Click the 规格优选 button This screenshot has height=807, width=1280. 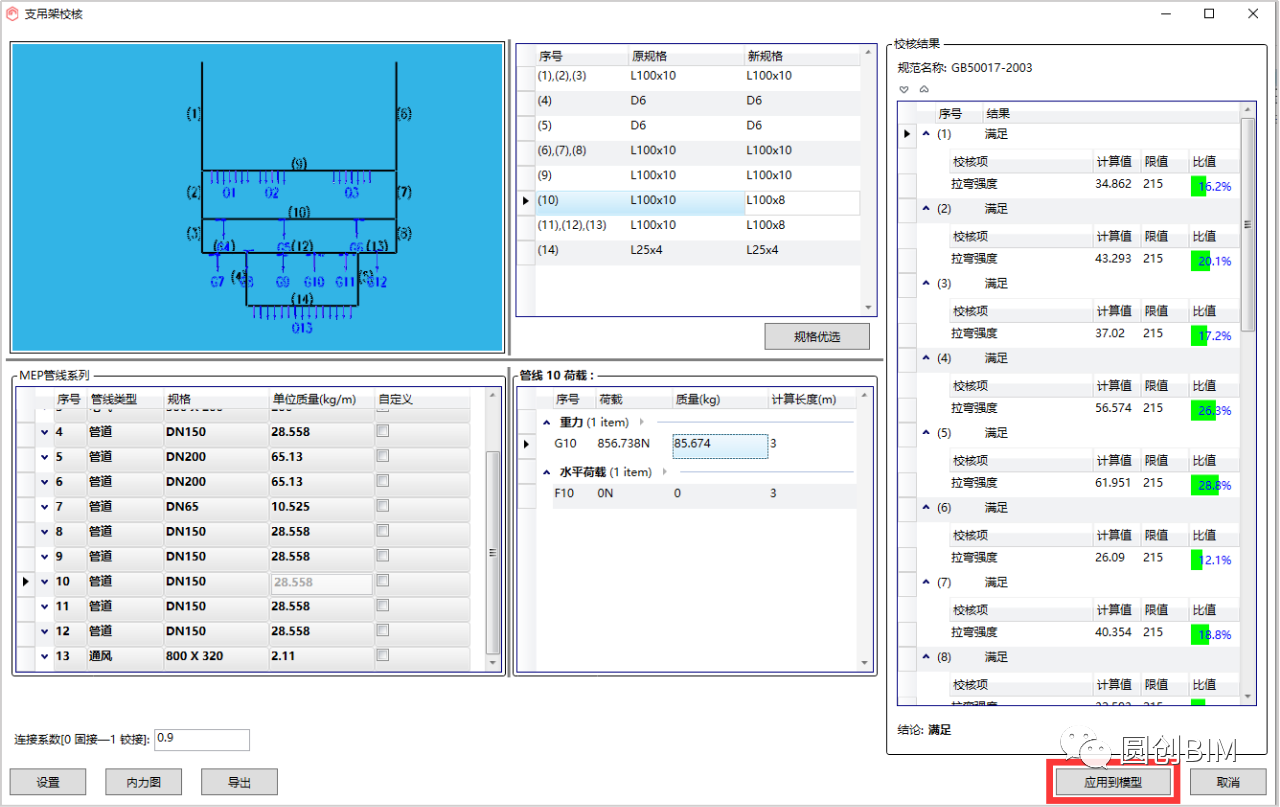817,337
